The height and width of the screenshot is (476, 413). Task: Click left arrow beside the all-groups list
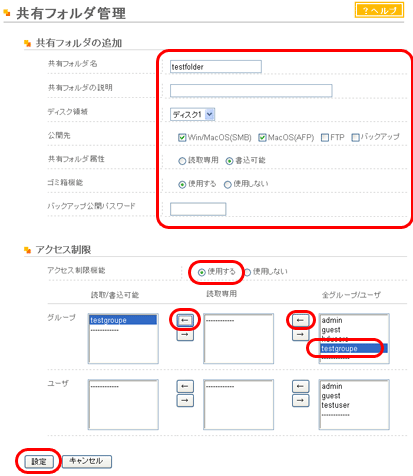pos(300,320)
